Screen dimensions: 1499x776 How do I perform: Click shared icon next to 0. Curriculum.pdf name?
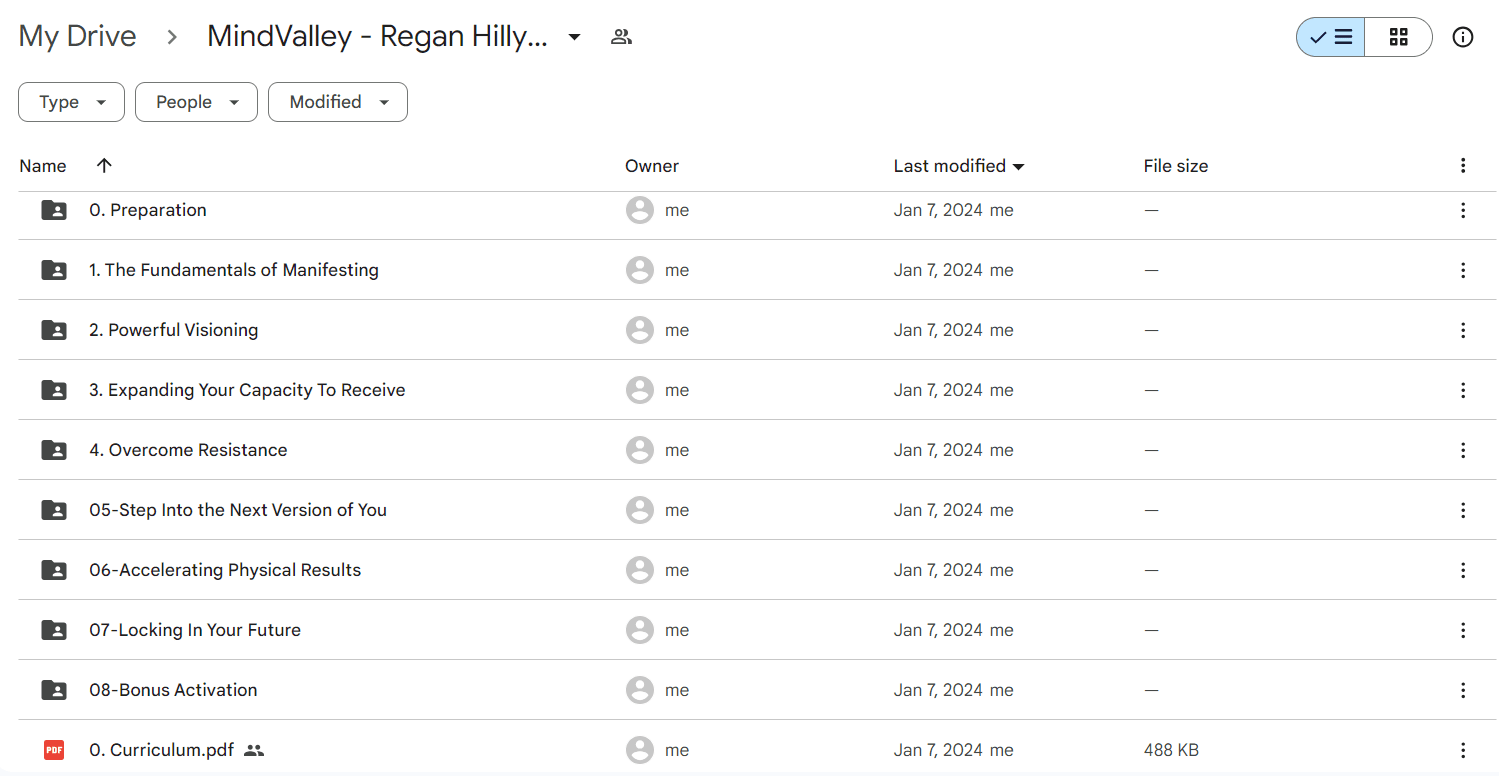254,750
